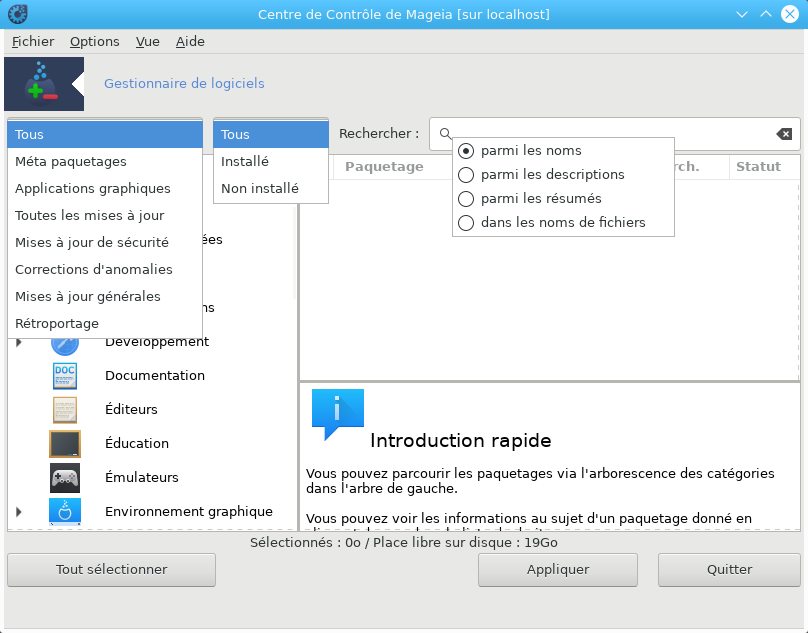Open the Fichier menu
This screenshot has width=808, height=633.
pyautogui.click(x=33, y=41)
